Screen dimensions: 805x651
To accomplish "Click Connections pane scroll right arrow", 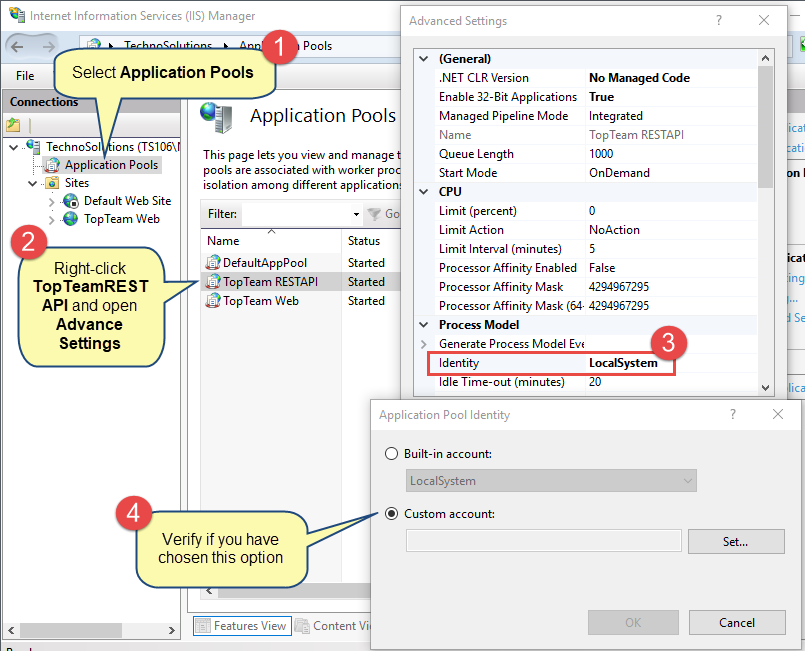I will coord(172,630).
